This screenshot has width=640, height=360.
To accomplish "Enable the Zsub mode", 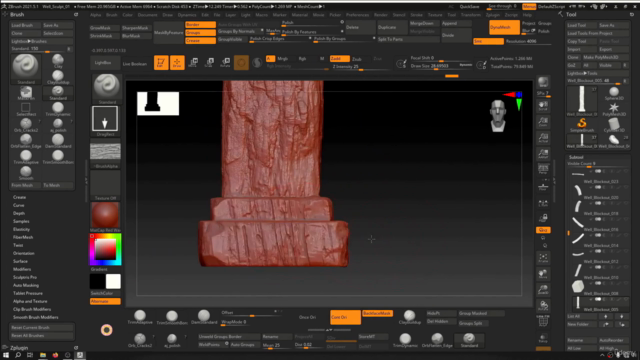I will [357, 59].
